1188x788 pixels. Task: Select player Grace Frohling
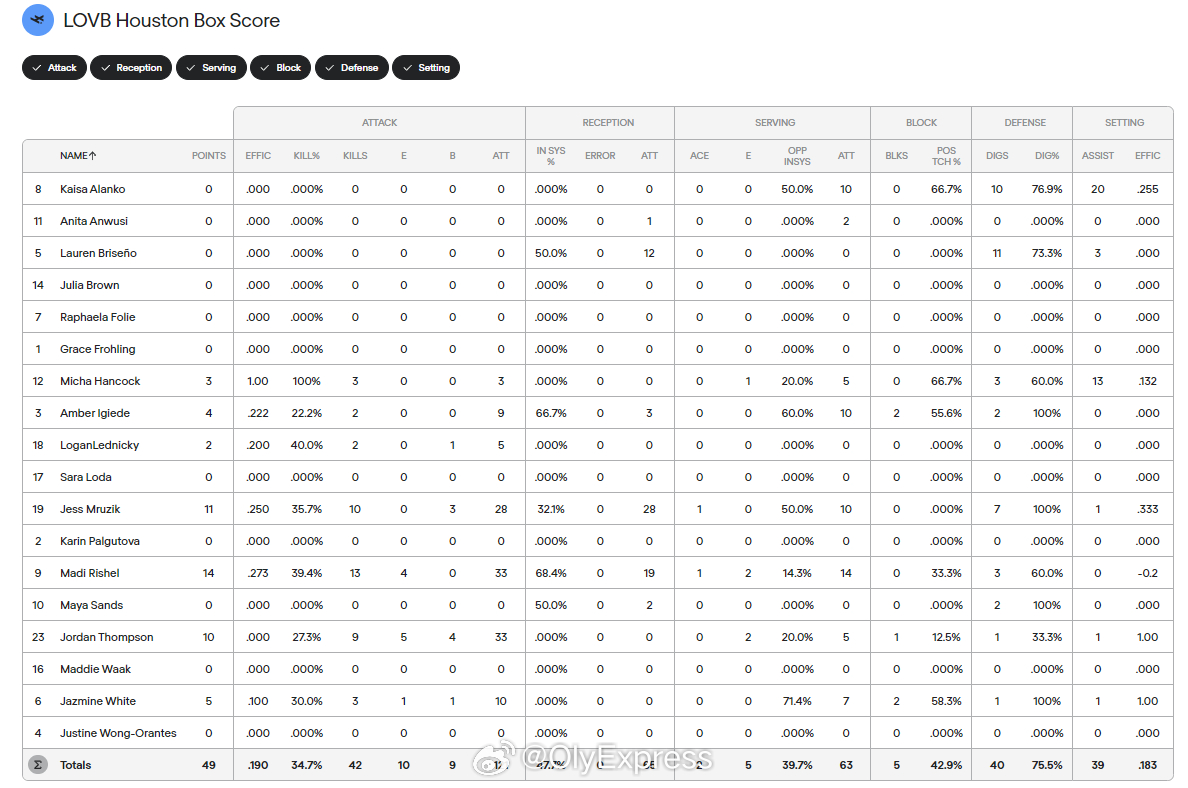98,349
